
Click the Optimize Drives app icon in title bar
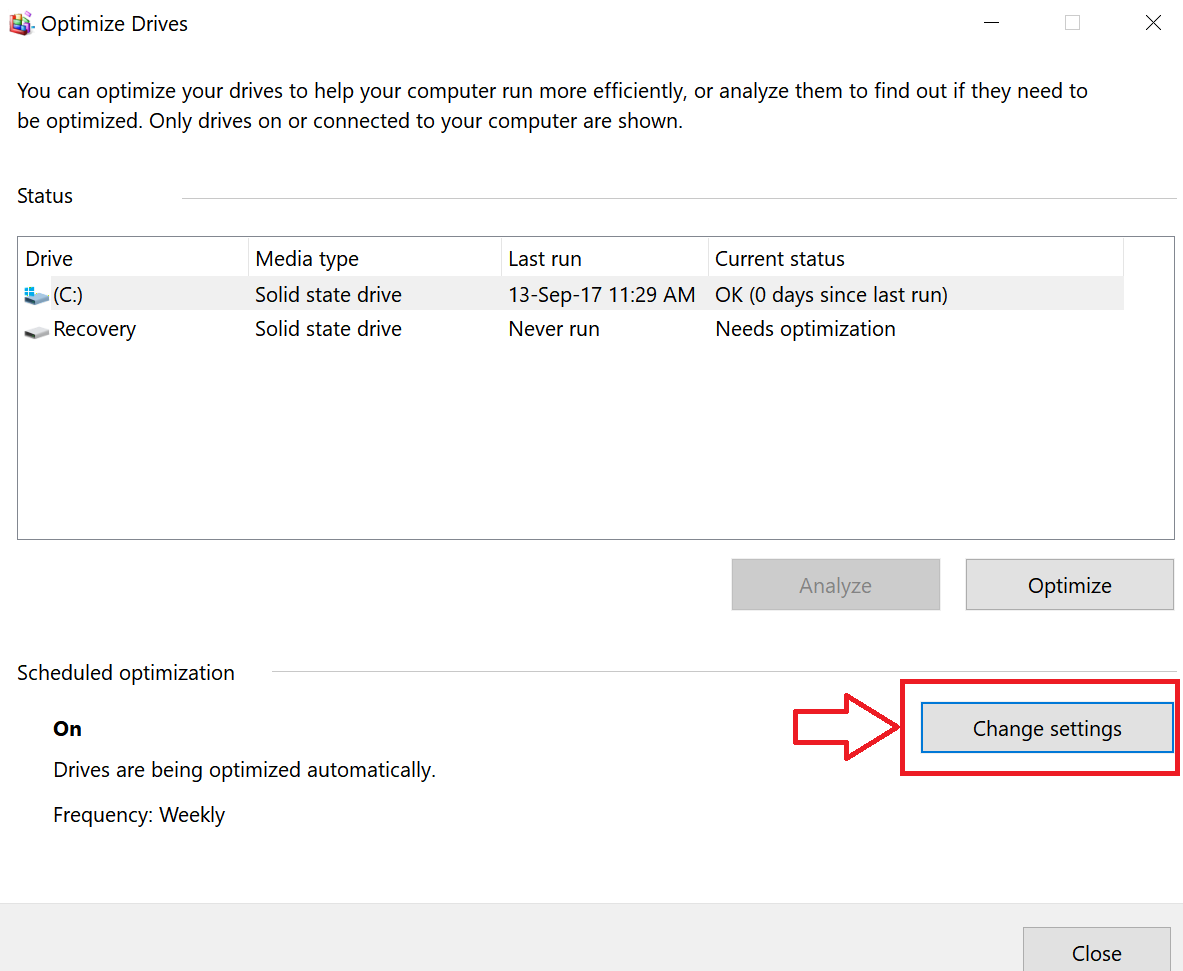pyautogui.click(x=20, y=23)
